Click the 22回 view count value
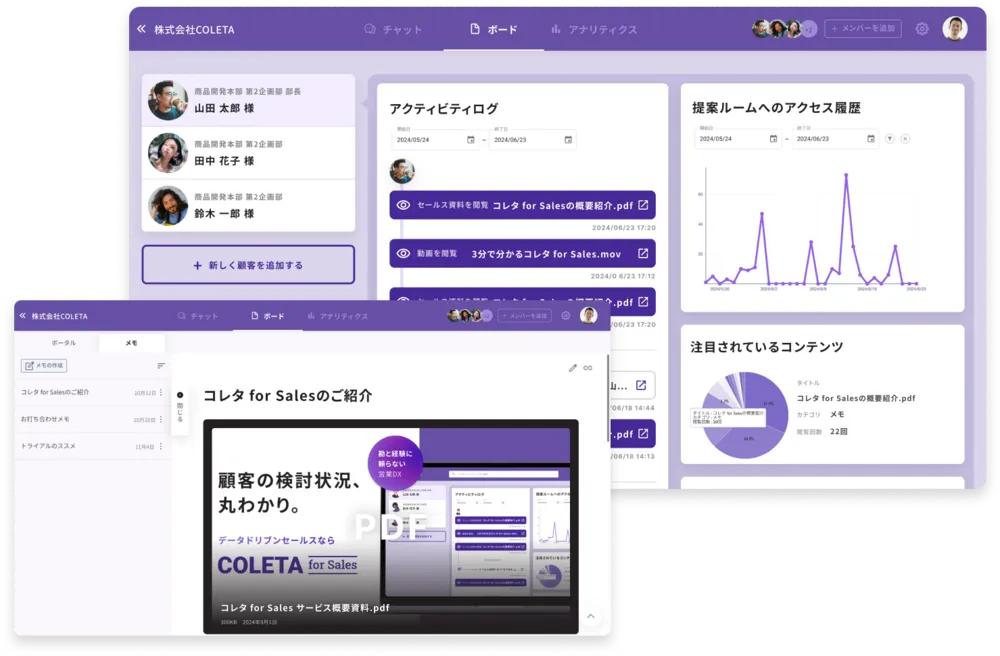1000x656 pixels. [839, 432]
